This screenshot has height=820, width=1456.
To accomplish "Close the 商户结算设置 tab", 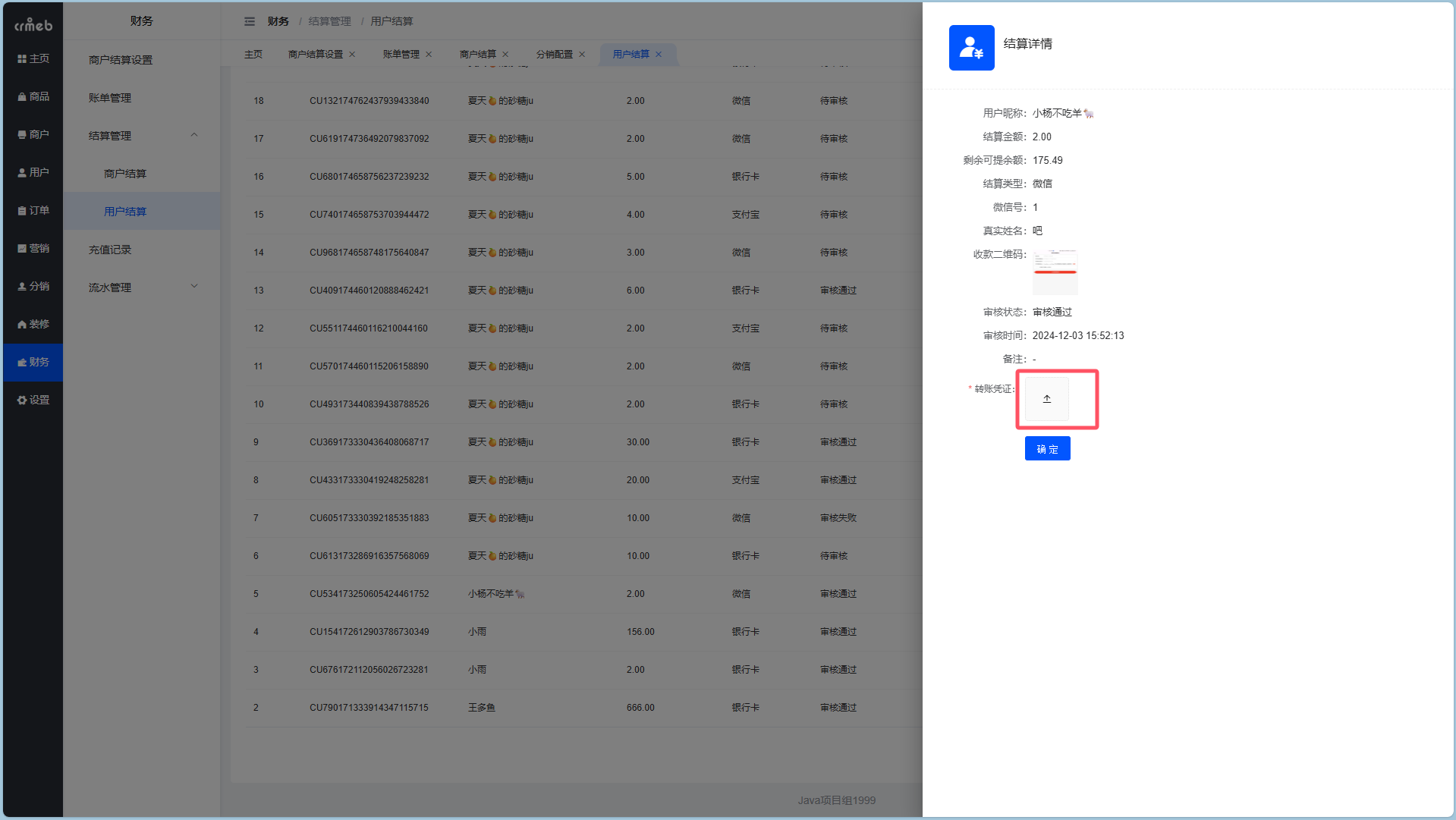I will (352, 55).
